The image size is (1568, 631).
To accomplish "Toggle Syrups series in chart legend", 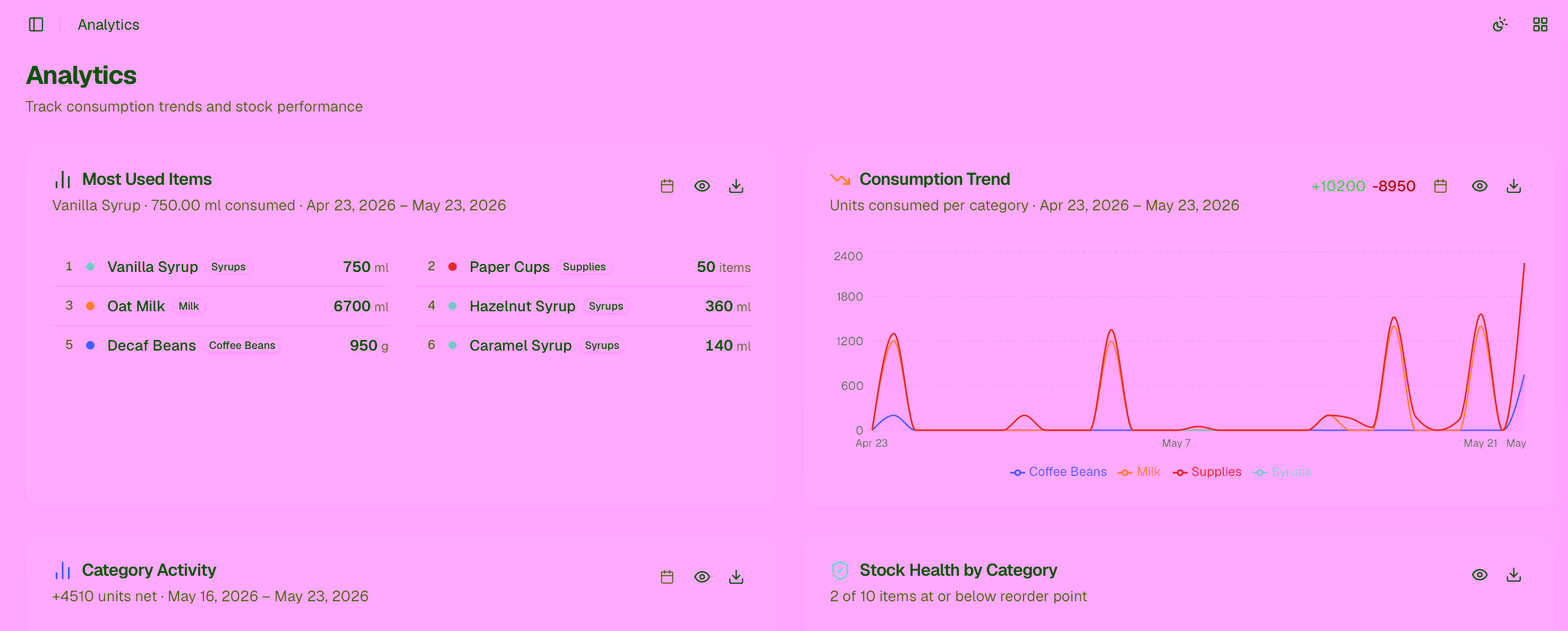I will (x=1282, y=472).
